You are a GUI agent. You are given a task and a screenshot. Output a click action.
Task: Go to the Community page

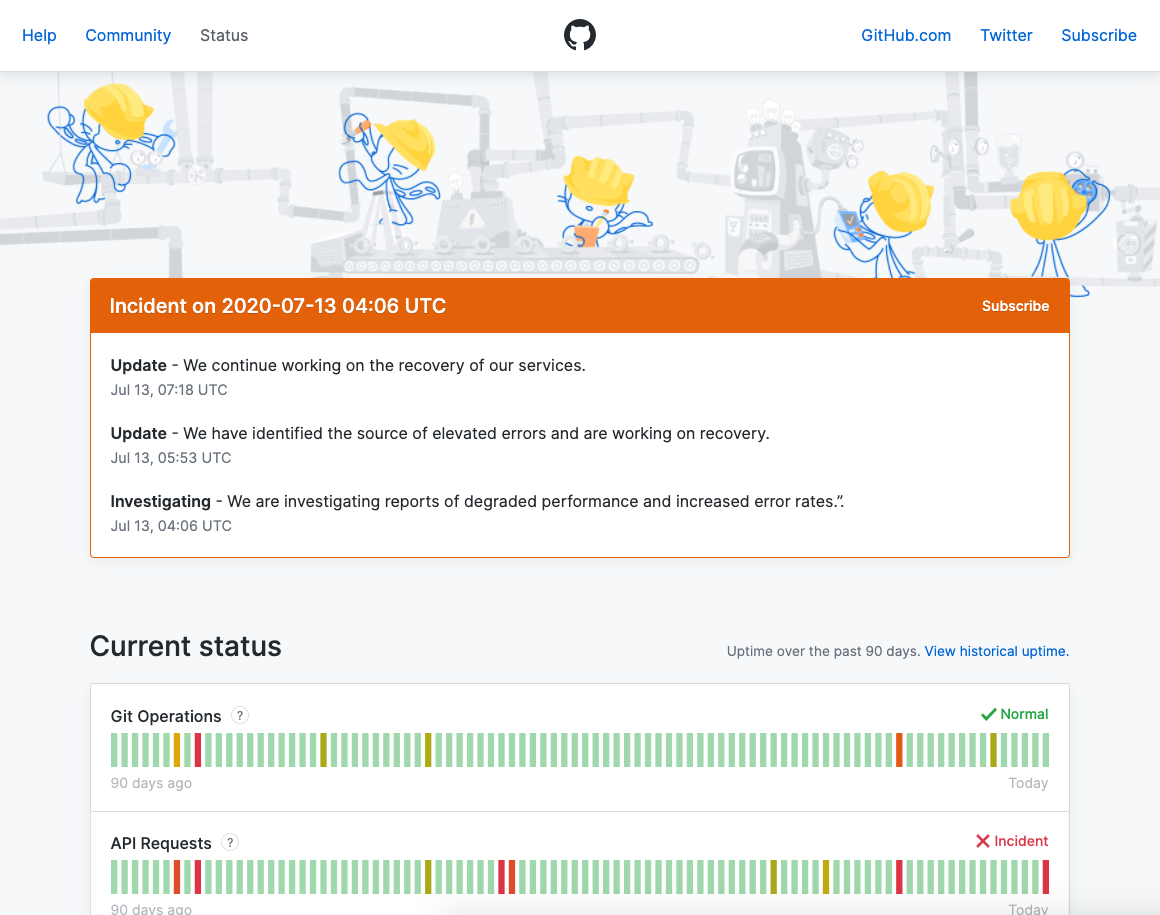click(128, 36)
